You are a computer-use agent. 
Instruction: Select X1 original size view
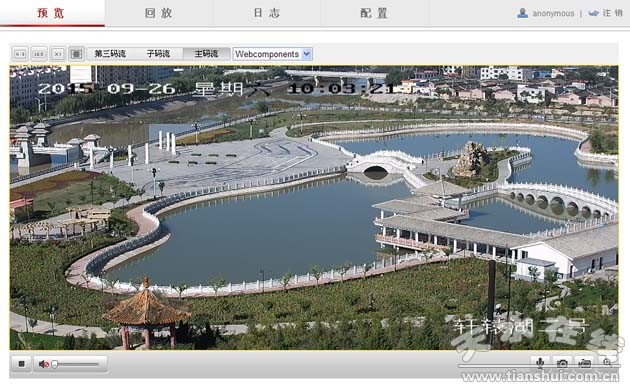pyautogui.click(x=57, y=54)
